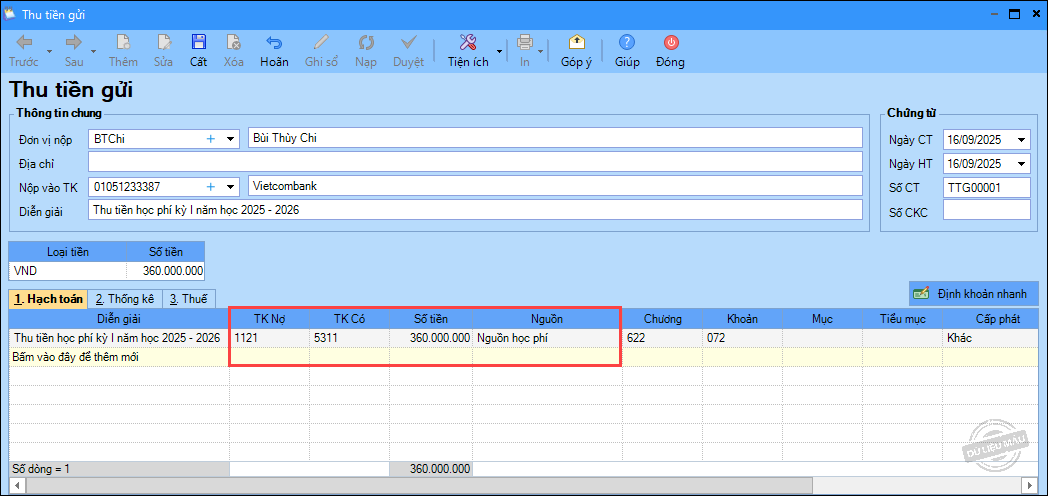Click the In printer icon

point(525,43)
